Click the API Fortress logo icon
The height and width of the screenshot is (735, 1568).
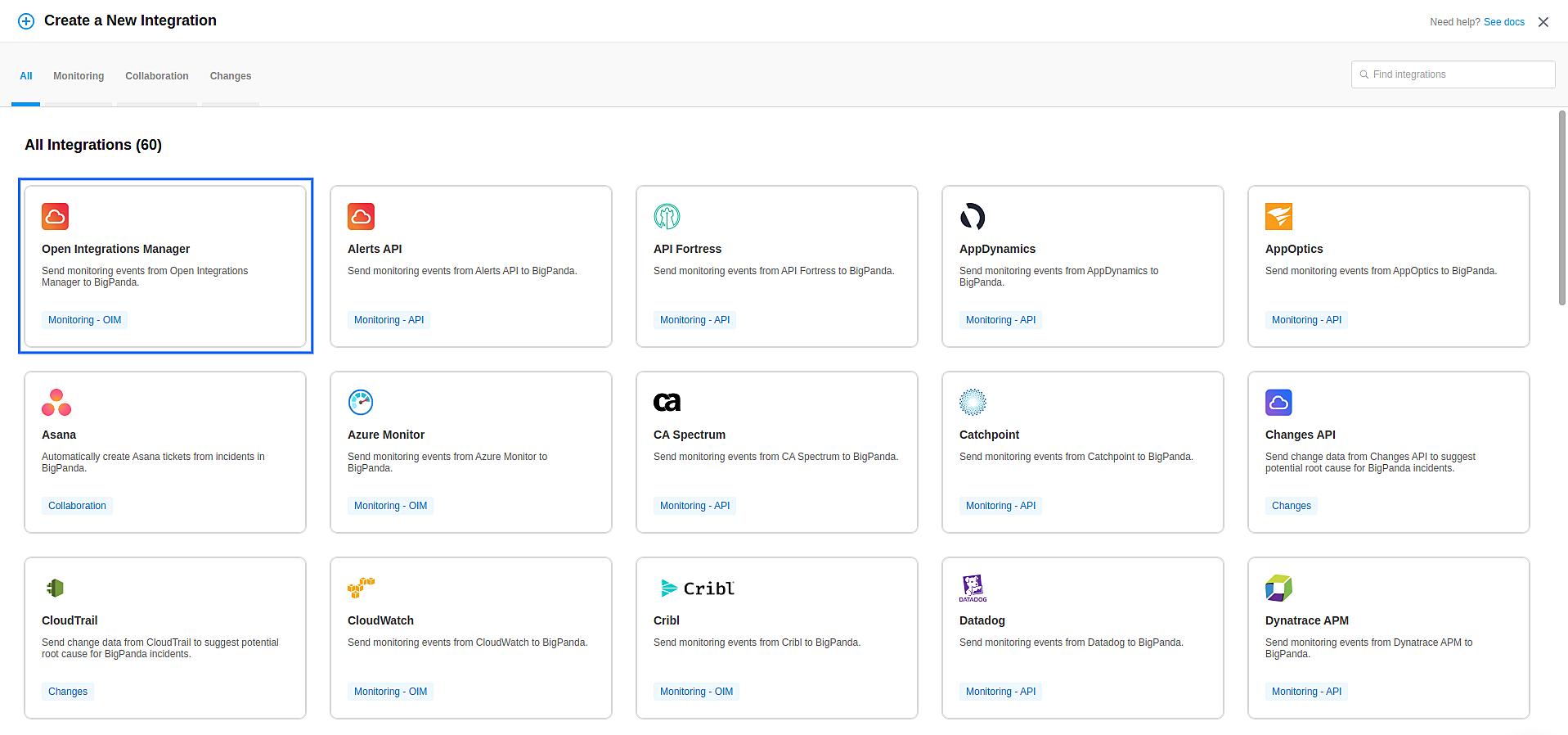tap(667, 216)
